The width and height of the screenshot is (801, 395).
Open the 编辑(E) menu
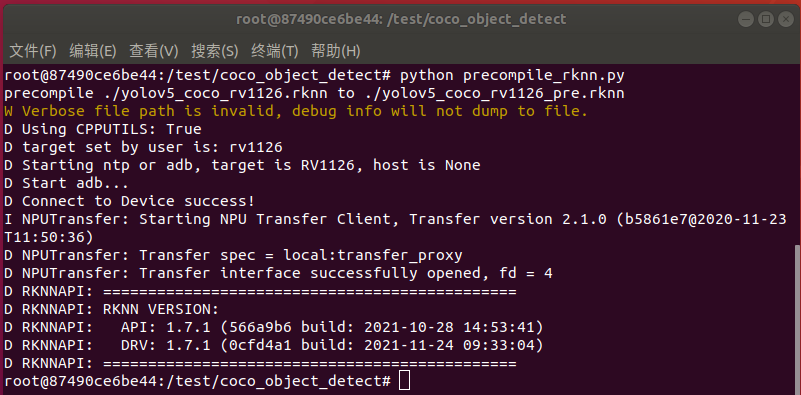point(93,51)
